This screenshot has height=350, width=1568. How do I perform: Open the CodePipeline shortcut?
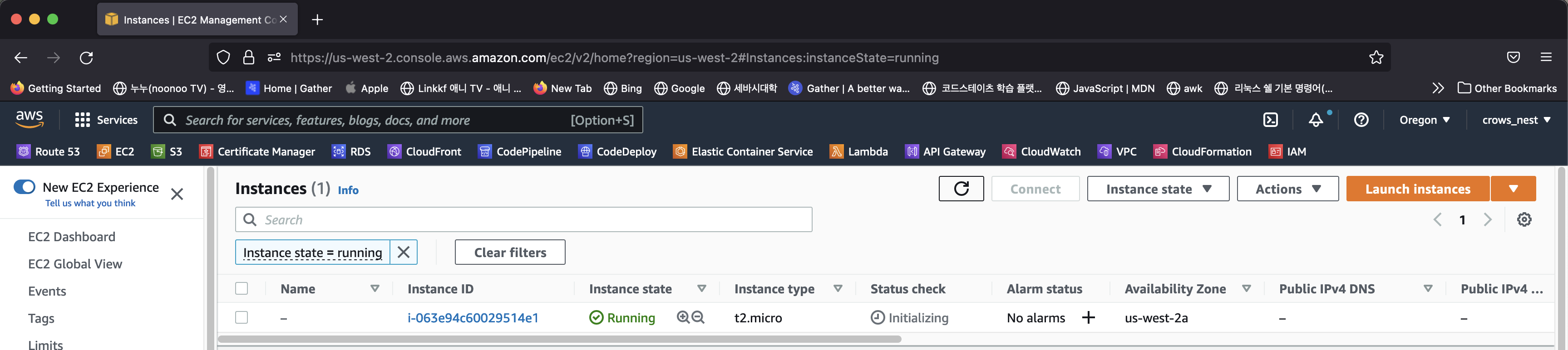[520, 151]
